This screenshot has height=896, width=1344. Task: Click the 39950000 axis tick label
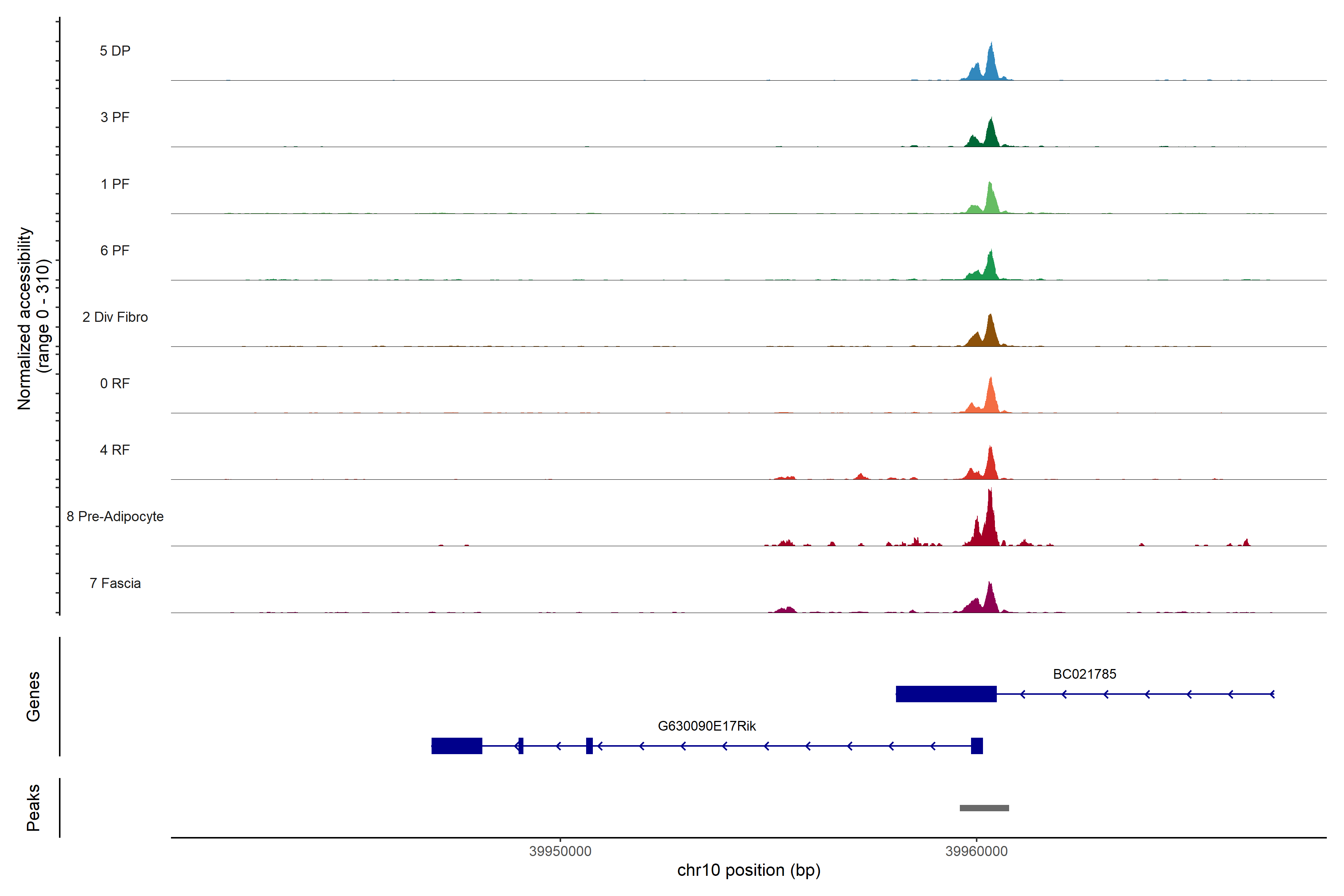(560, 851)
